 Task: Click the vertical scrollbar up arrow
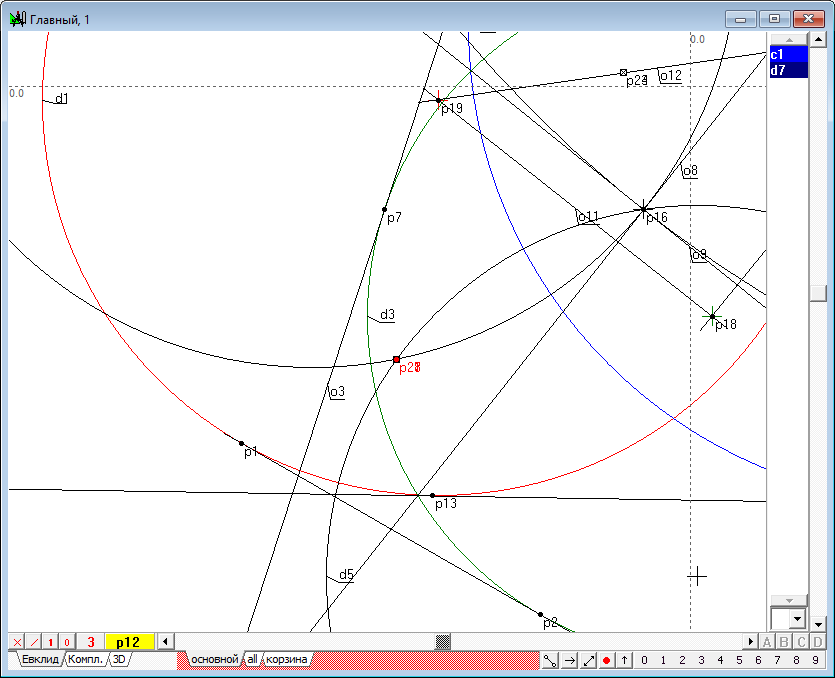click(817, 39)
